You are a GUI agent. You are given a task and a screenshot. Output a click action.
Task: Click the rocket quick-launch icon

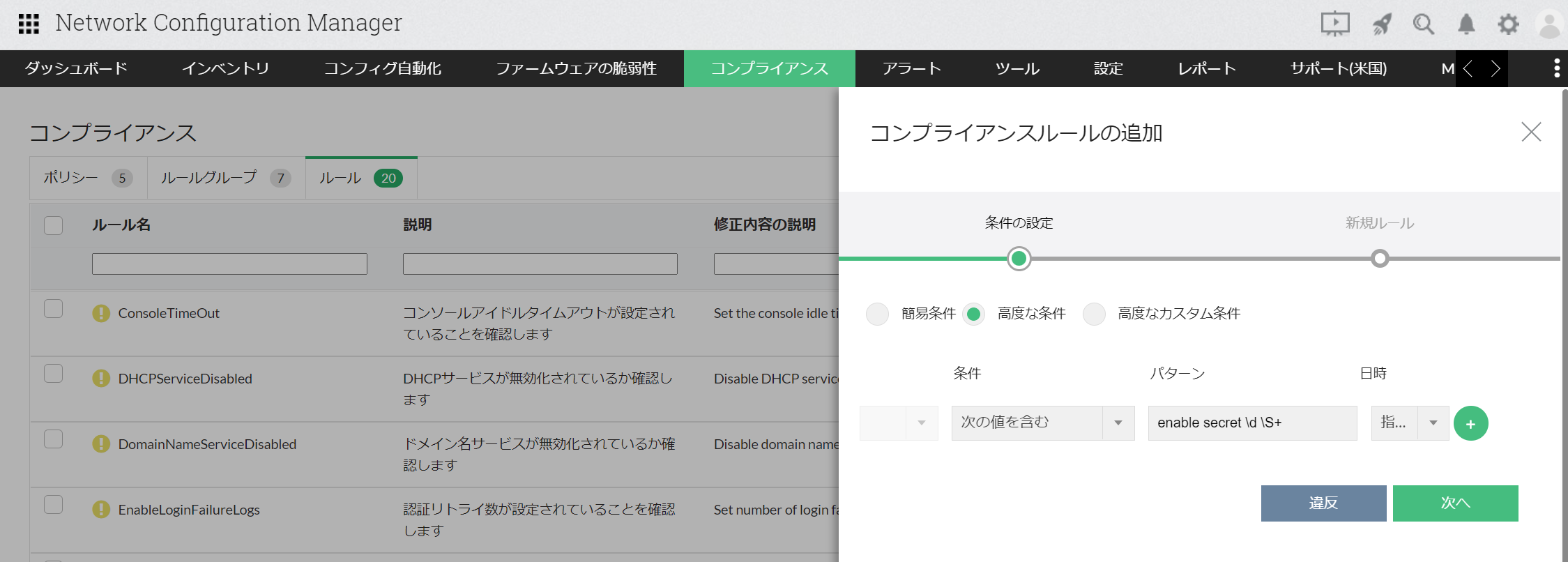point(1382,24)
